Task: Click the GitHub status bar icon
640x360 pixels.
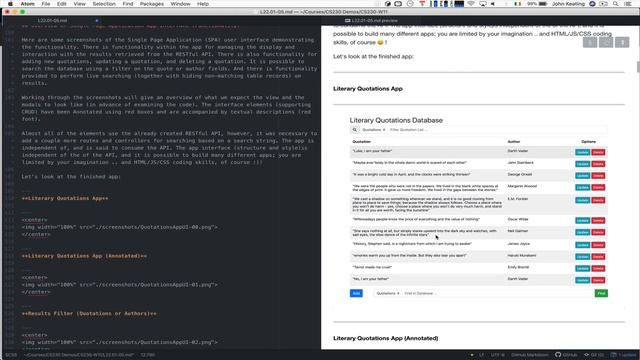Action: tap(566, 355)
